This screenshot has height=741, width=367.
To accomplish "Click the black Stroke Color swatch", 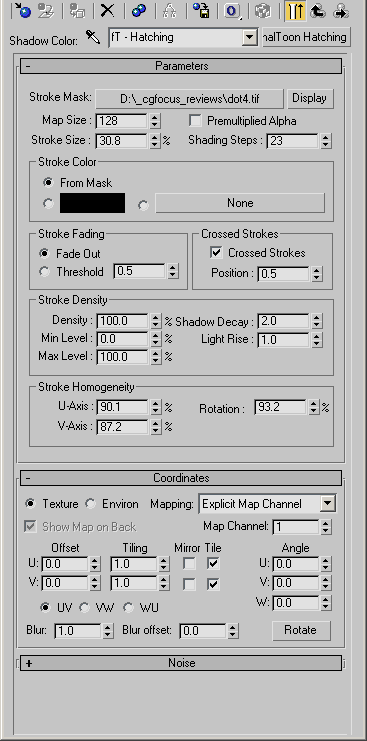I will (93, 203).
